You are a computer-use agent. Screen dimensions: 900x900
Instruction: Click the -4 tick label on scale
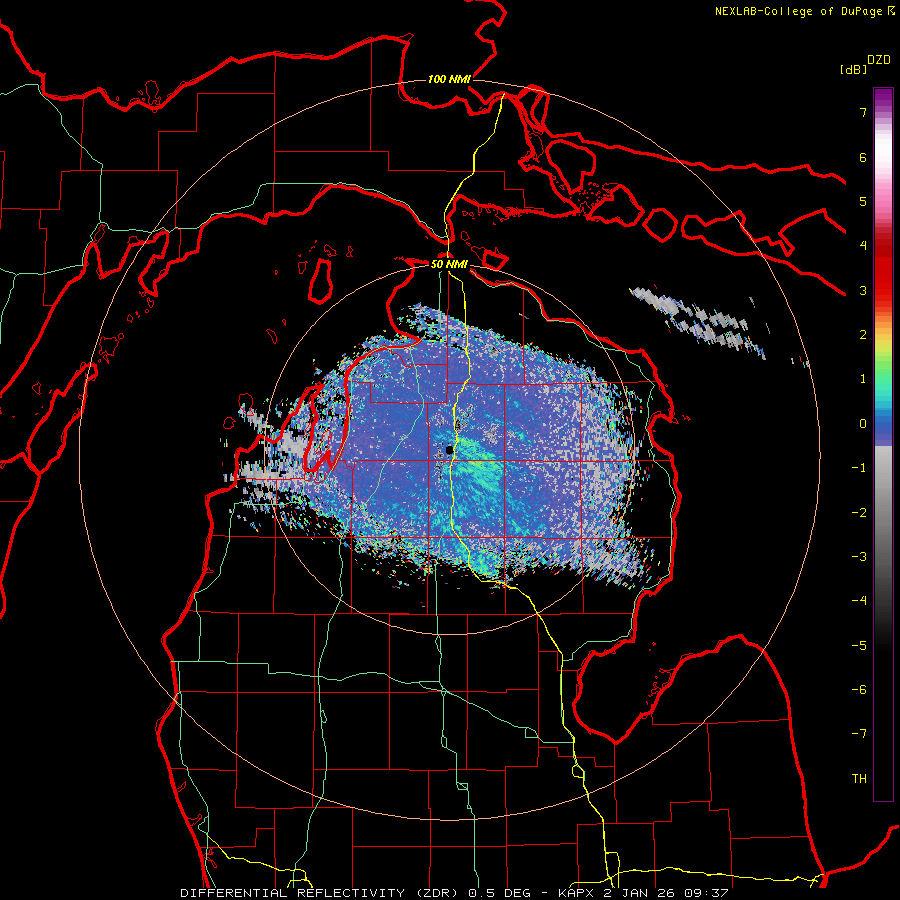(859, 601)
